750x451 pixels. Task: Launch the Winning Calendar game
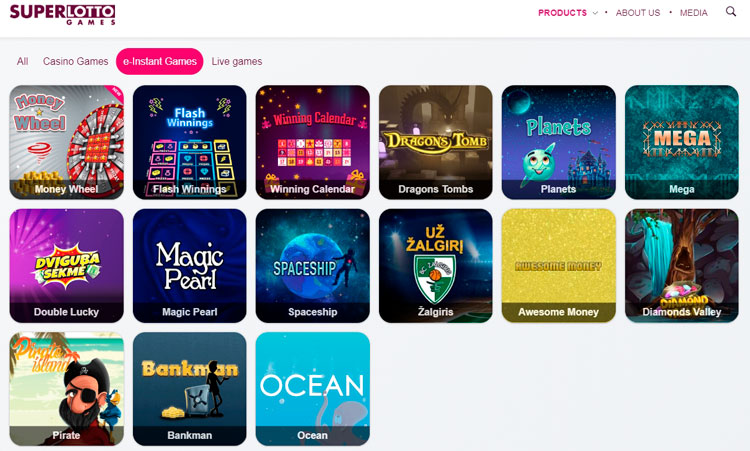(x=313, y=142)
